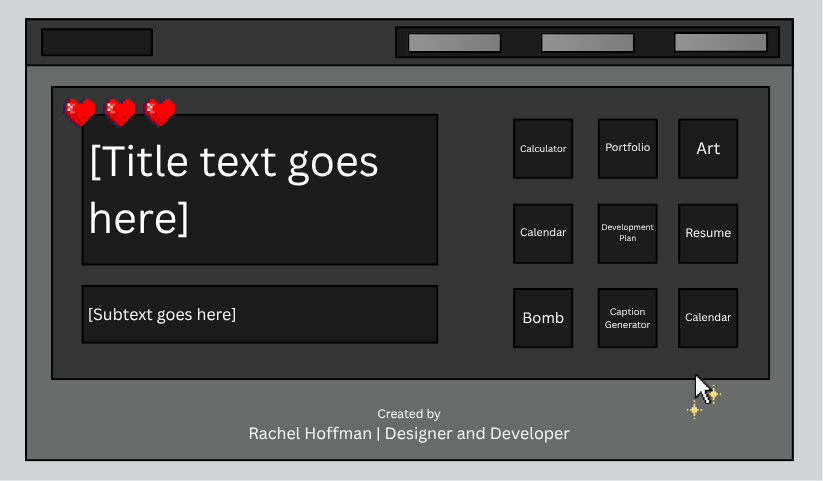Launch the Caption Generator tile
823x481 pixels.
[627, 318]
